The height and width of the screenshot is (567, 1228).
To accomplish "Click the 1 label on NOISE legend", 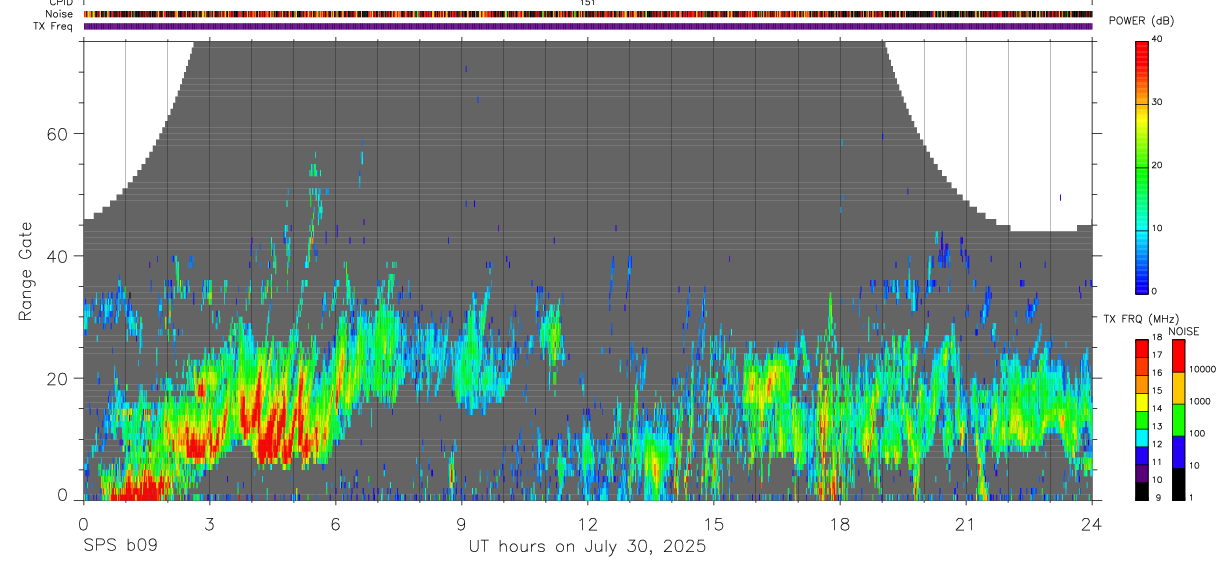I will click(1190, 497).
